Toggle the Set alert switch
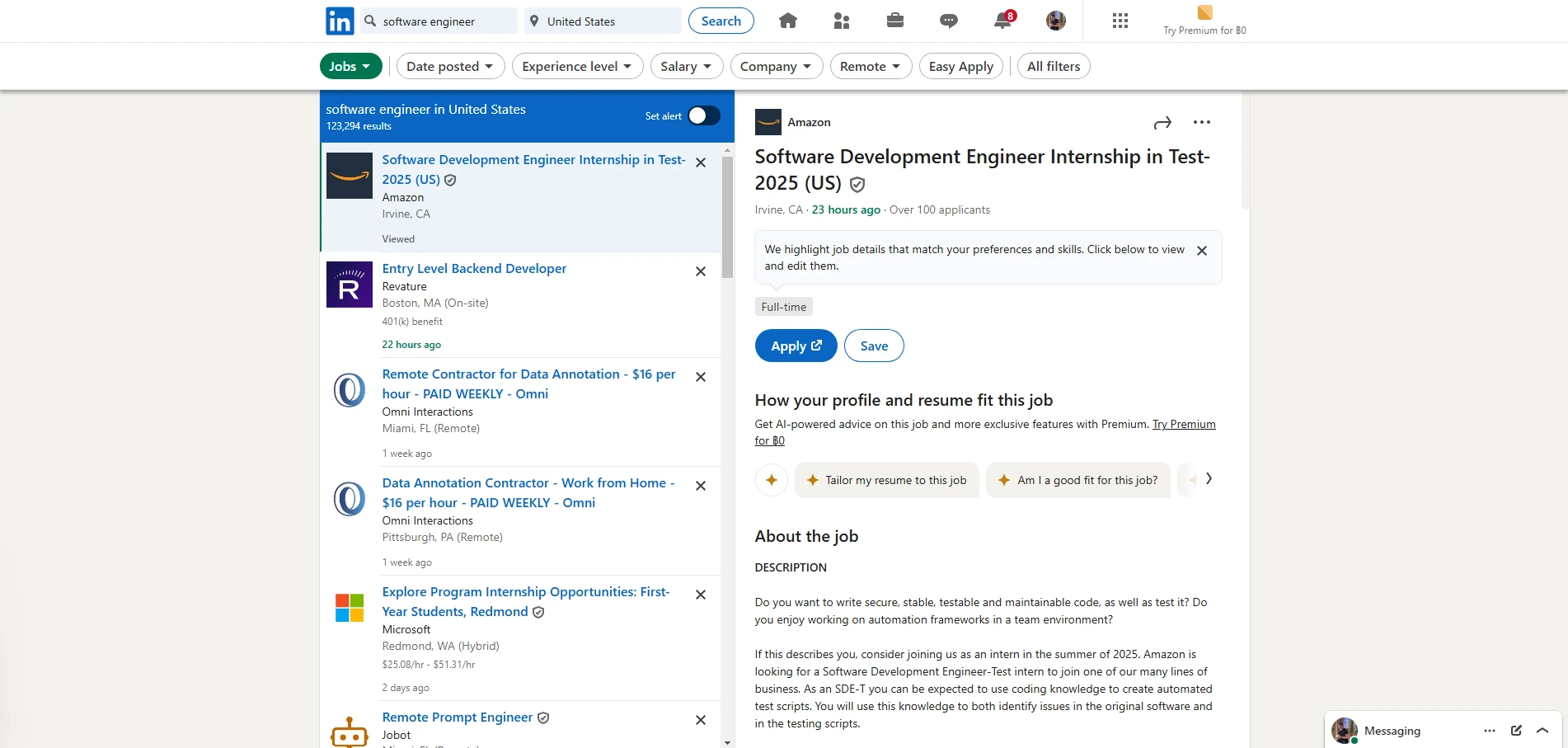 point(704,115)
